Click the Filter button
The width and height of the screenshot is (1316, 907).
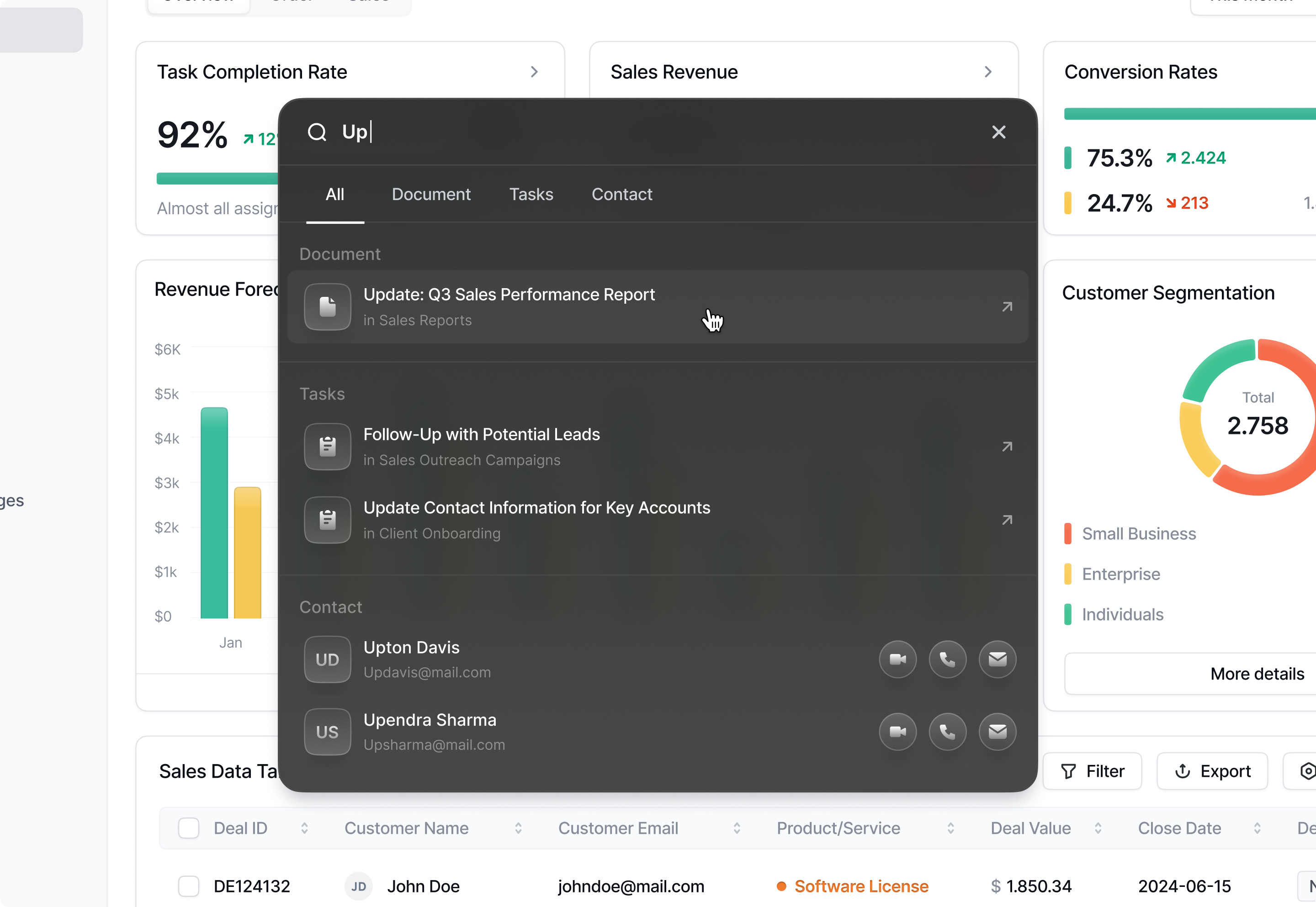tap(1092, 771)
